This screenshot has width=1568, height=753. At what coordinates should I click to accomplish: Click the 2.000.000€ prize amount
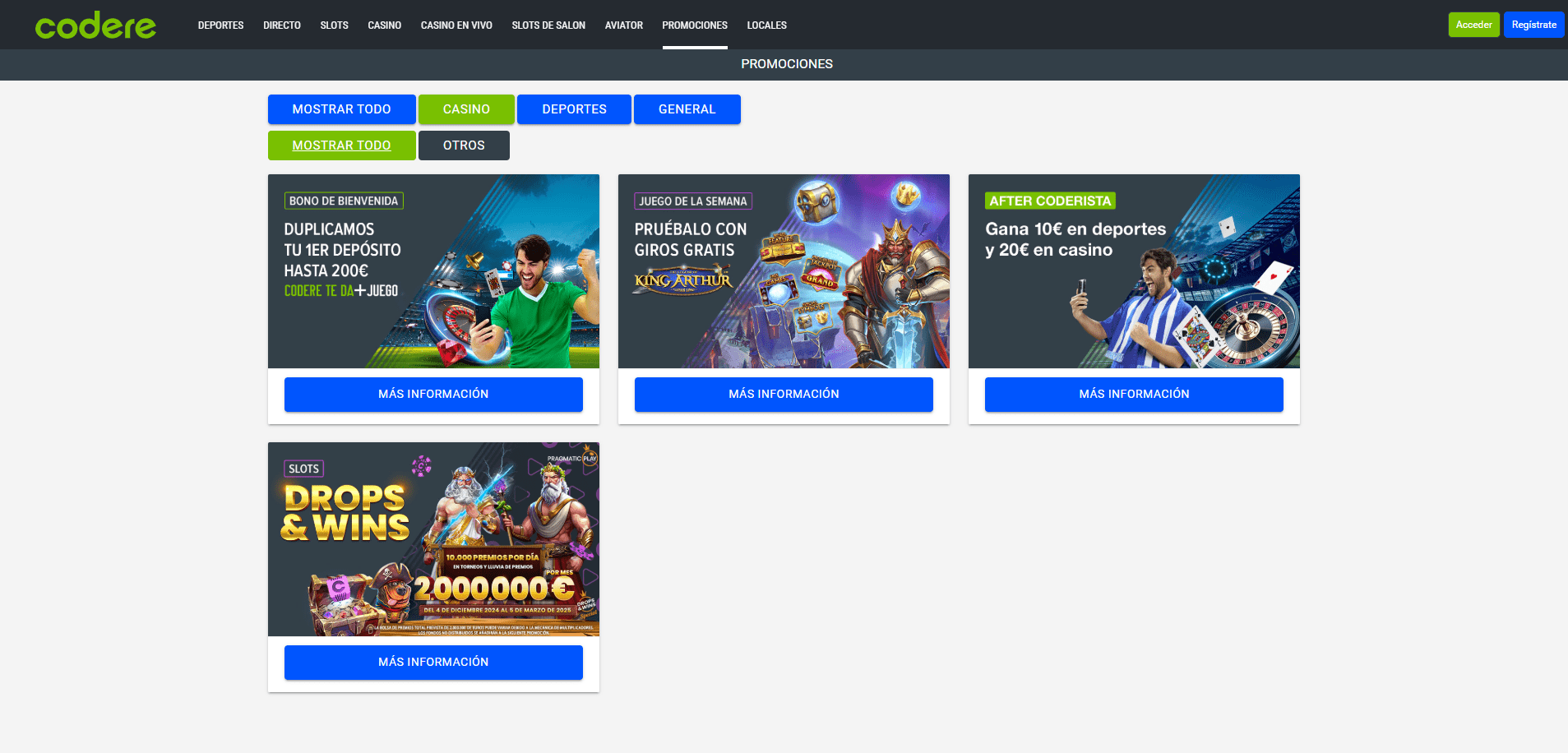point(494,589)
